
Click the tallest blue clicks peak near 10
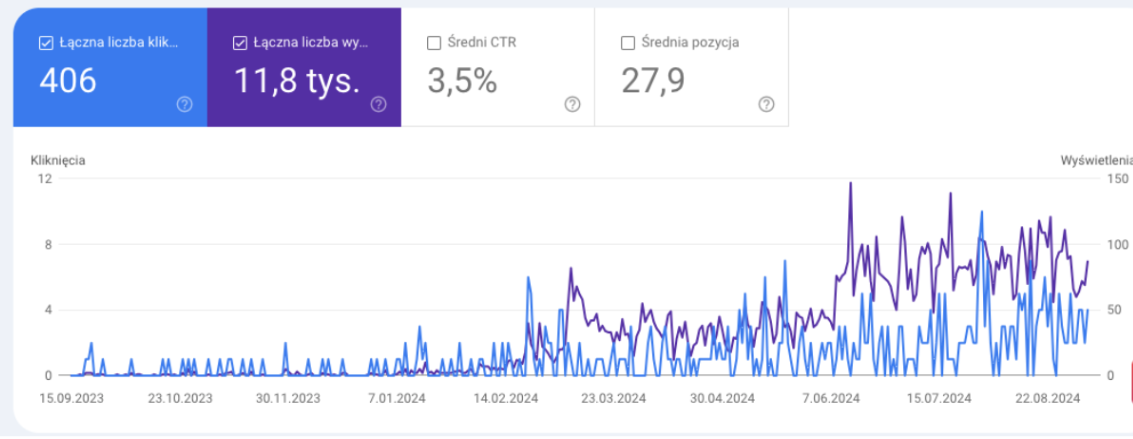pos(981,212)
